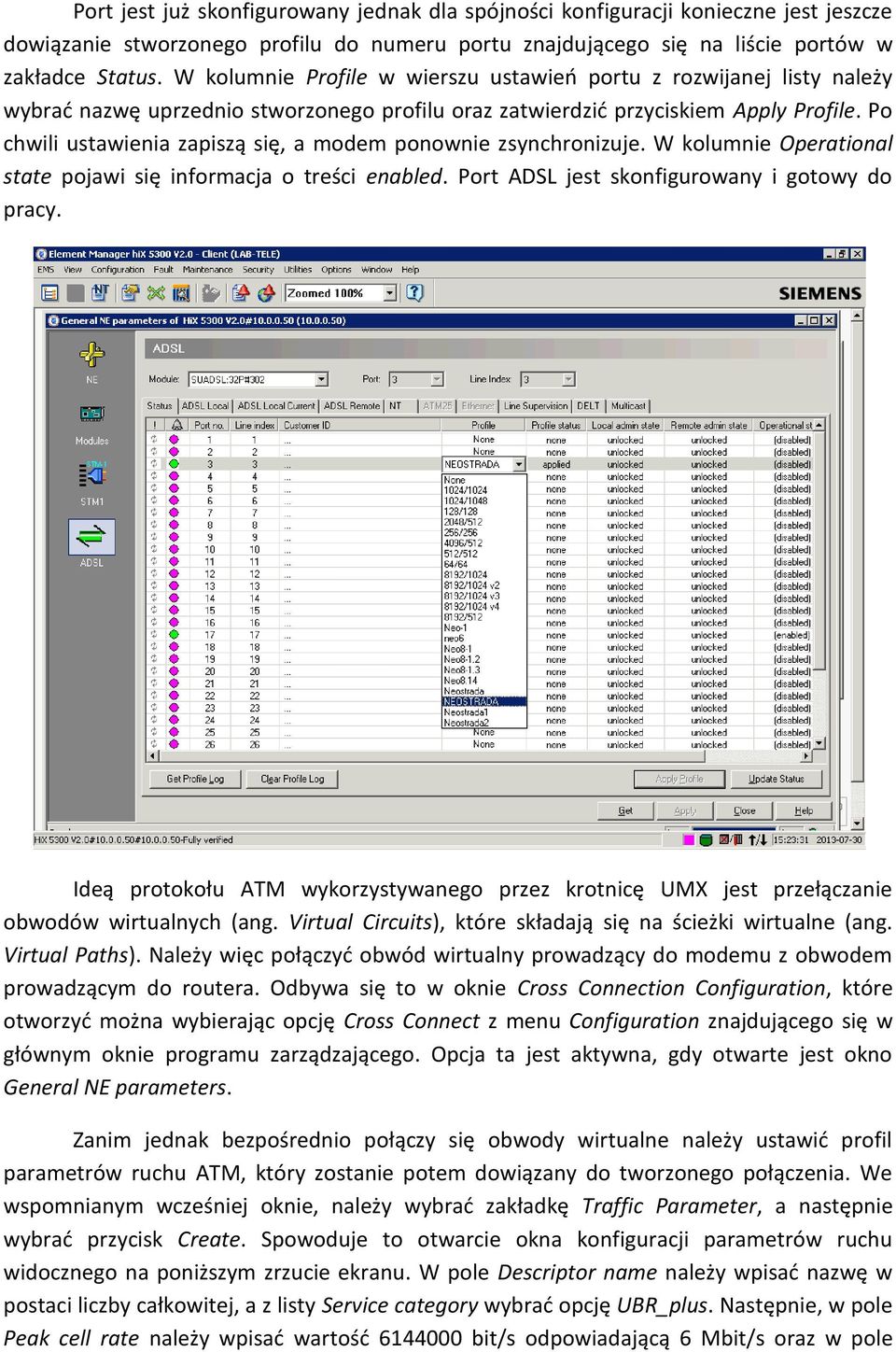Click the Close button next to Help
Viewport: 896px width, 1352px height.
coord(745,810)
